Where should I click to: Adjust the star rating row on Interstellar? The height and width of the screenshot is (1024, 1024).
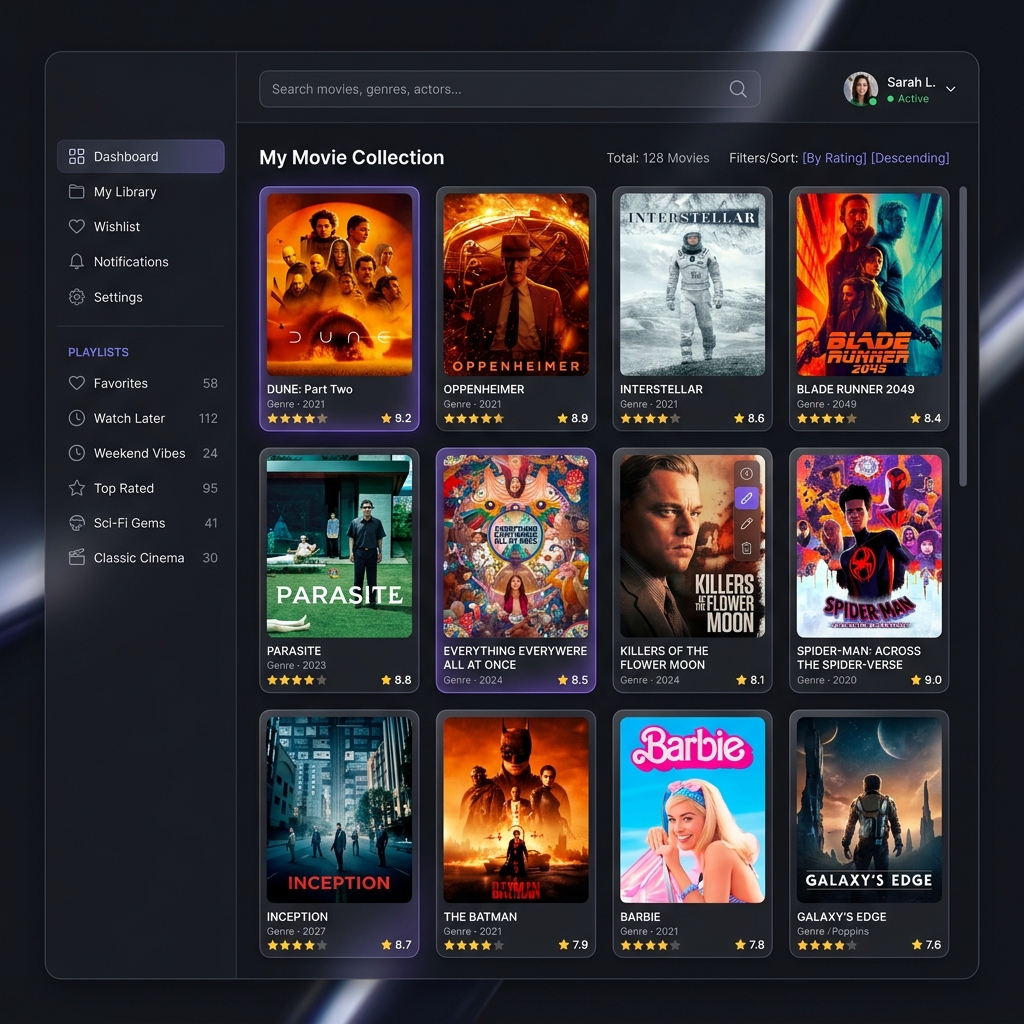tap(648, 419)
